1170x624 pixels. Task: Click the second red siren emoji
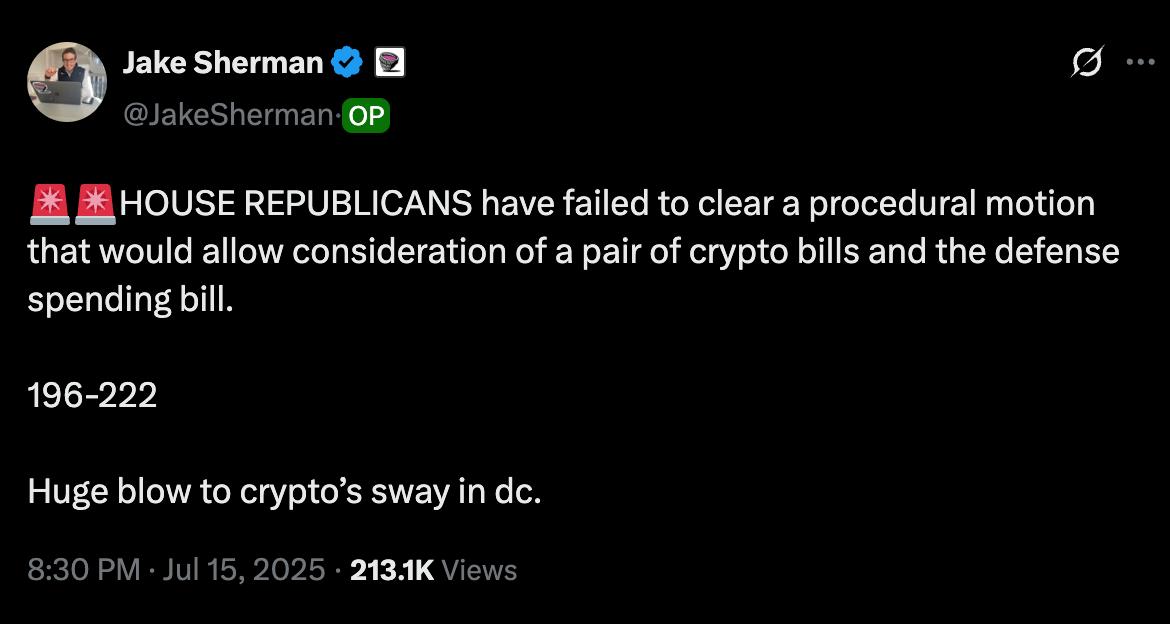pos(96,205)
